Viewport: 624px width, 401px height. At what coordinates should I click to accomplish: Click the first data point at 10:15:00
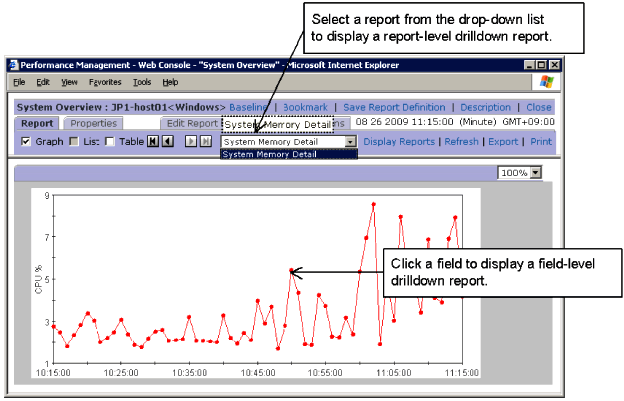pos(54,327)
